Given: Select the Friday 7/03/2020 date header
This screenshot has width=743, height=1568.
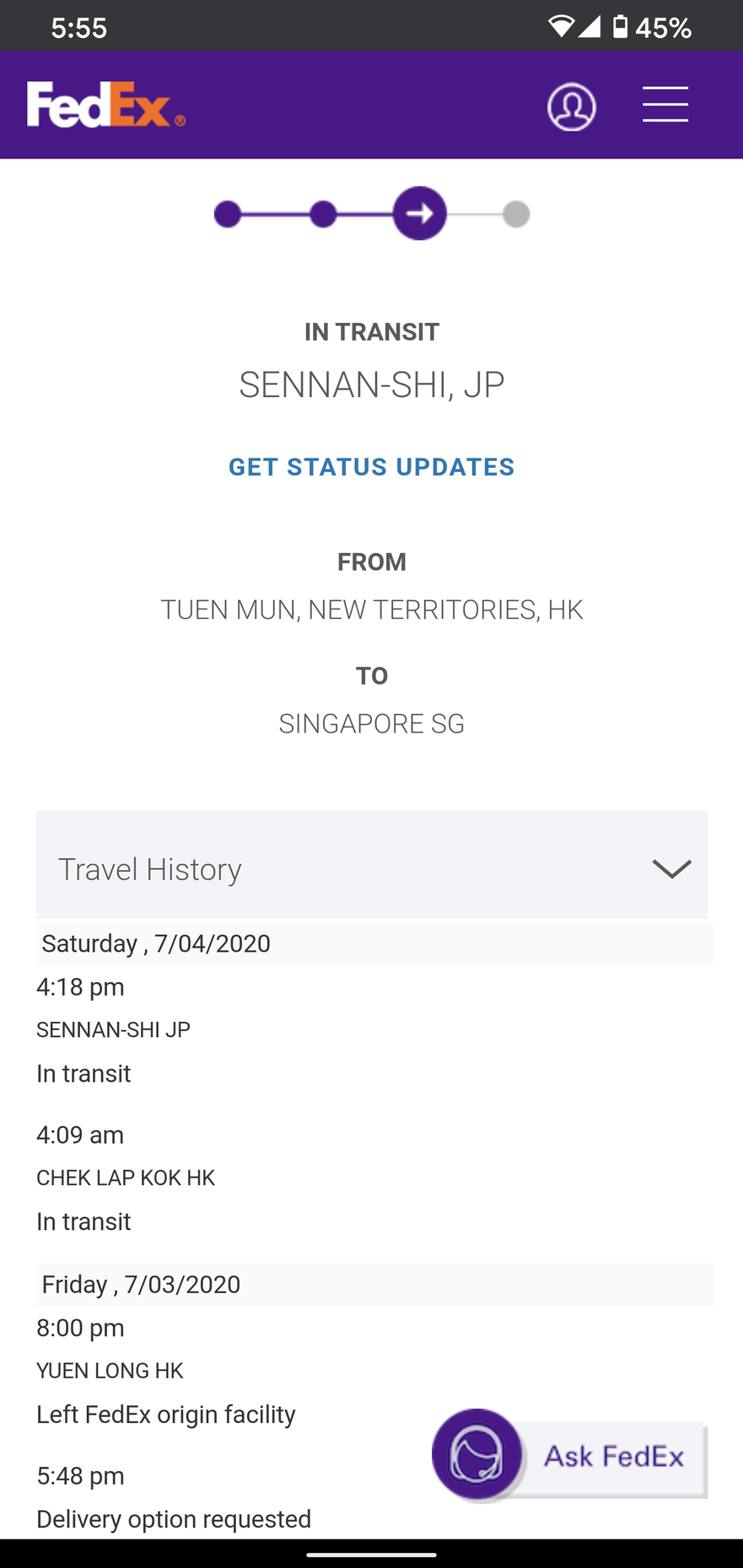Looking at the screenshot, I should pyautogui.click(x=142, y=1285).
